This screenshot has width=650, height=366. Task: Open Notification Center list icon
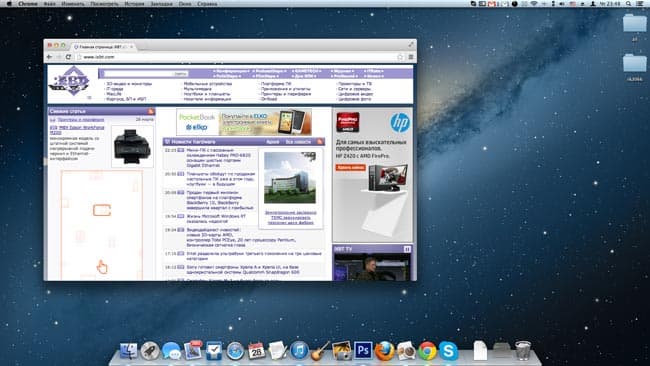[640, 4]
